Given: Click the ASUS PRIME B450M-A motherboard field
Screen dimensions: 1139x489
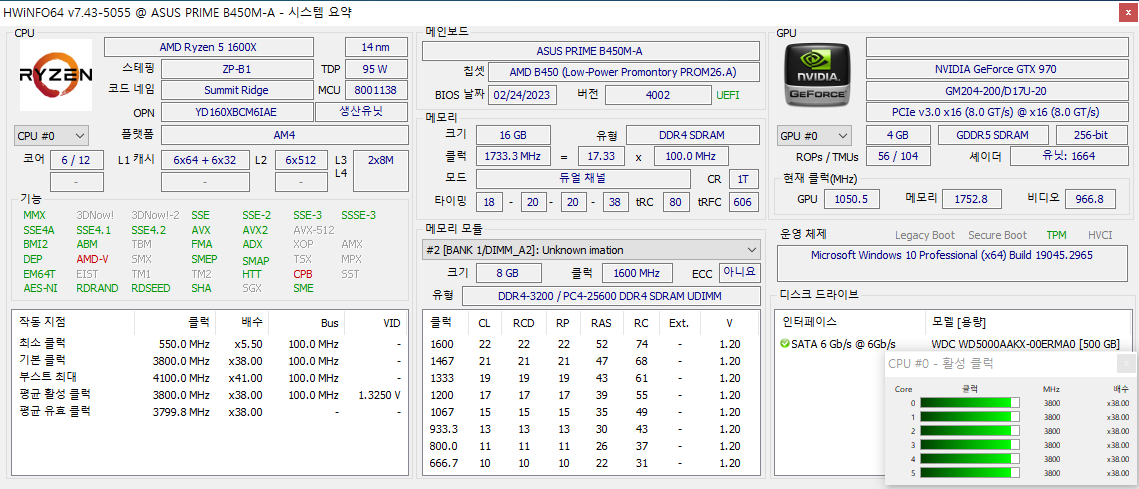Looking at the screenshot, I should pos(590,51).
